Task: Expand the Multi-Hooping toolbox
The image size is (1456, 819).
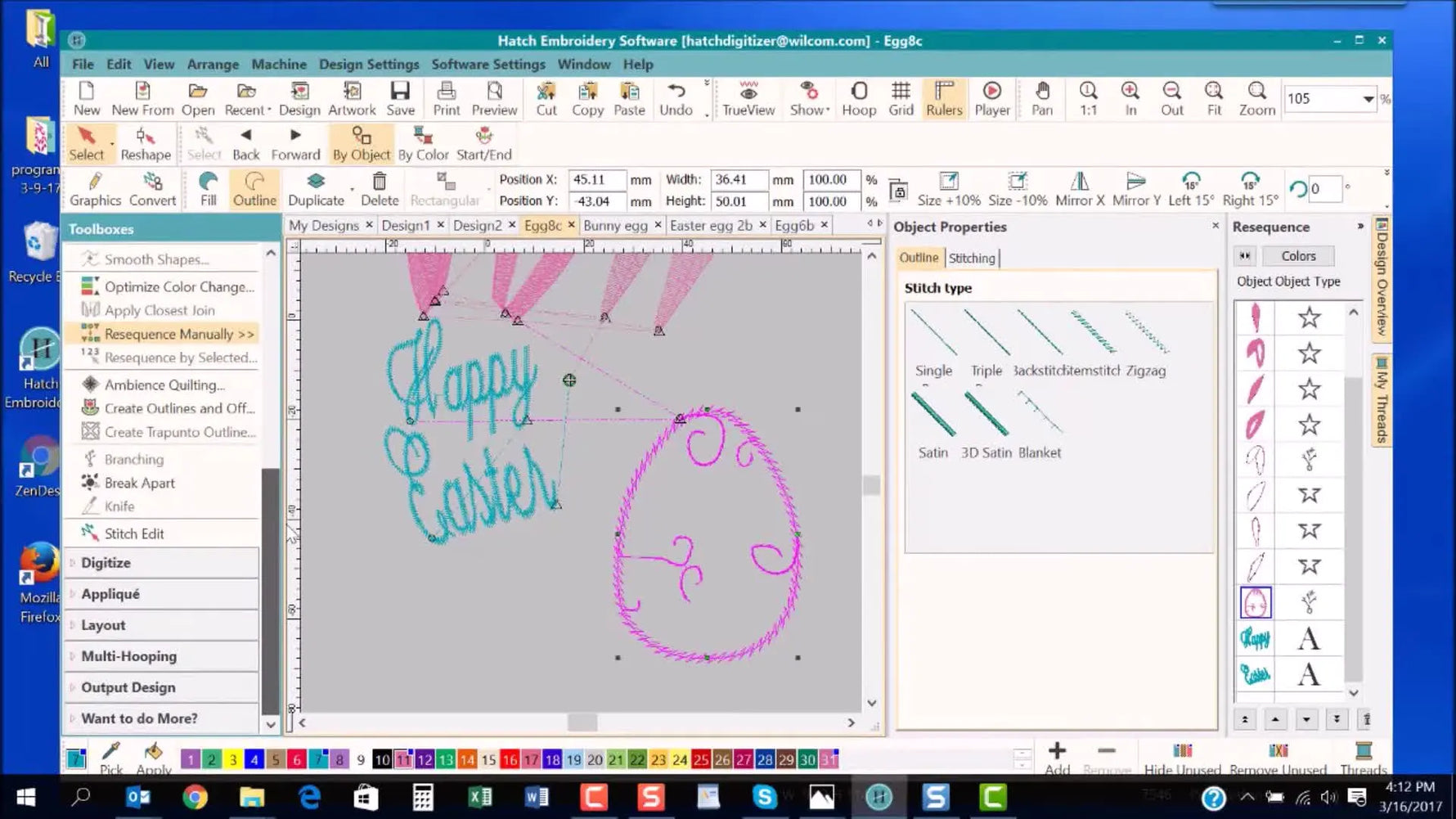Action: (161, 656)
